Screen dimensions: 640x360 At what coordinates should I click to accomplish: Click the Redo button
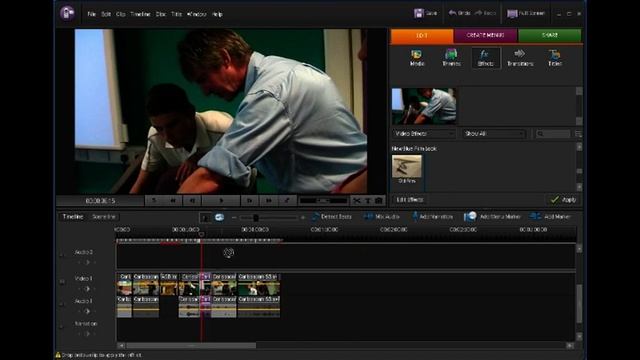(485, 13)
